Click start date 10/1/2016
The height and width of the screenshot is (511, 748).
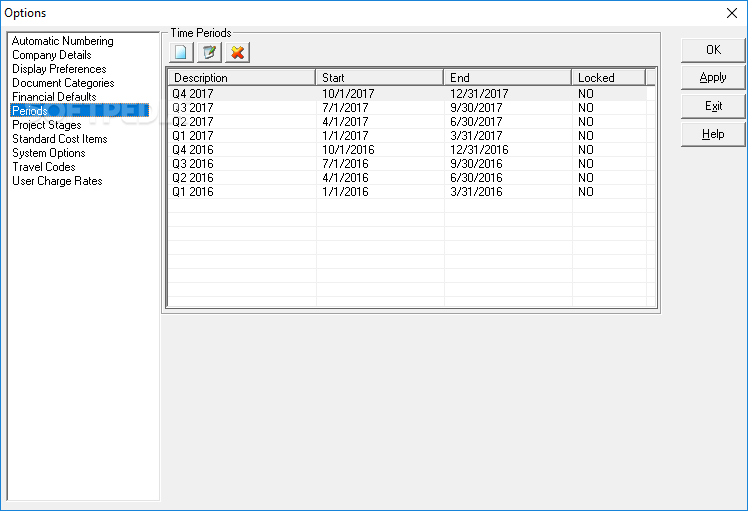pos(348,150)
